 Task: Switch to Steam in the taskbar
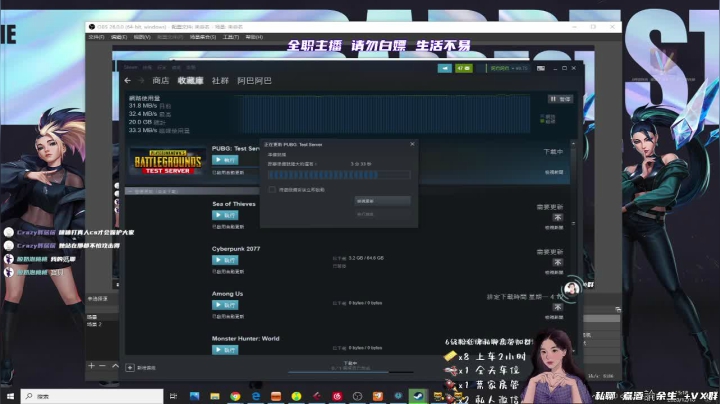pyautogui.click(x=418, y=396)
